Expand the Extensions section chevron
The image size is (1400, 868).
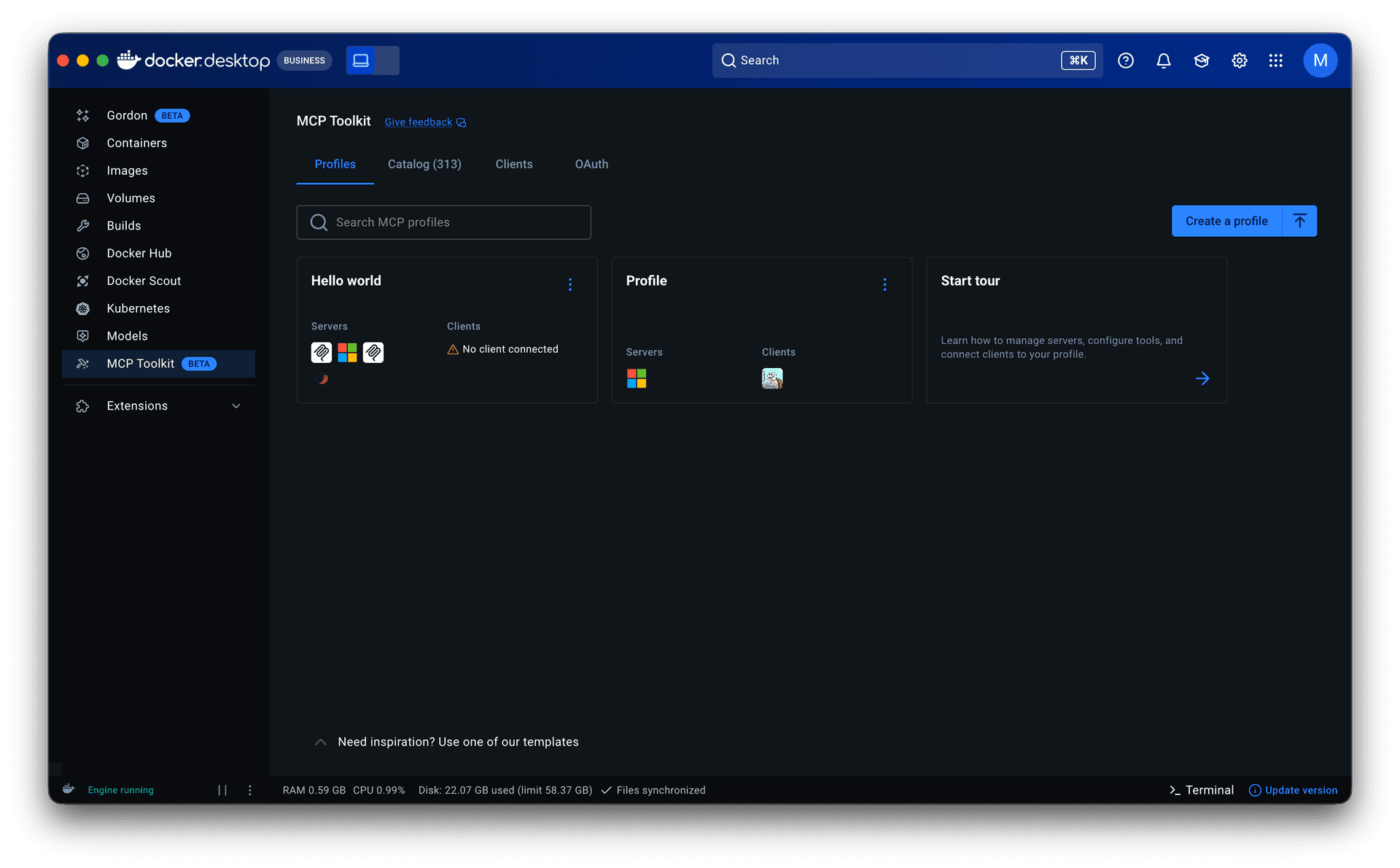click(x=236, y=406)
